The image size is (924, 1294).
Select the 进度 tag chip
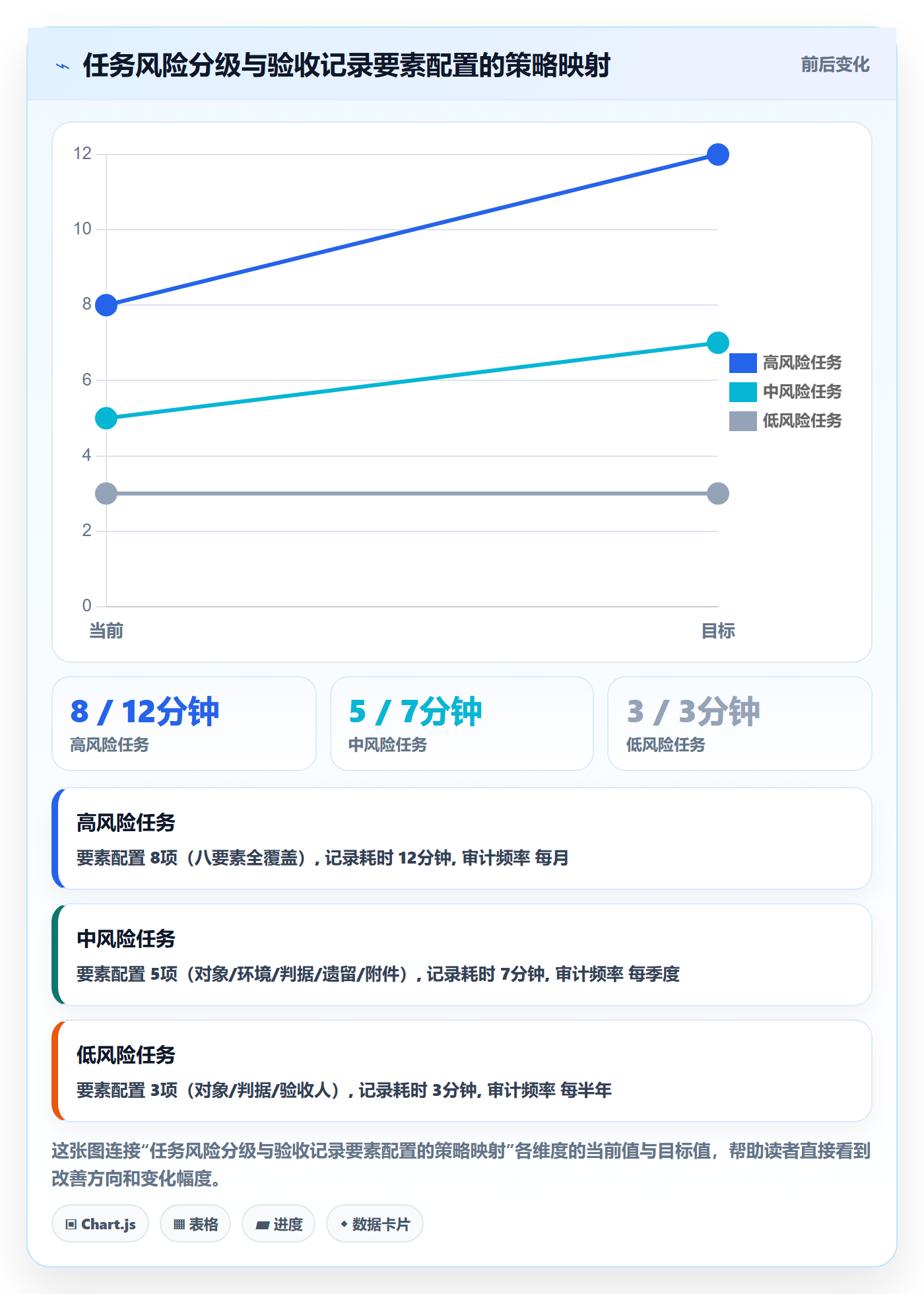[x=279, y=1224]
